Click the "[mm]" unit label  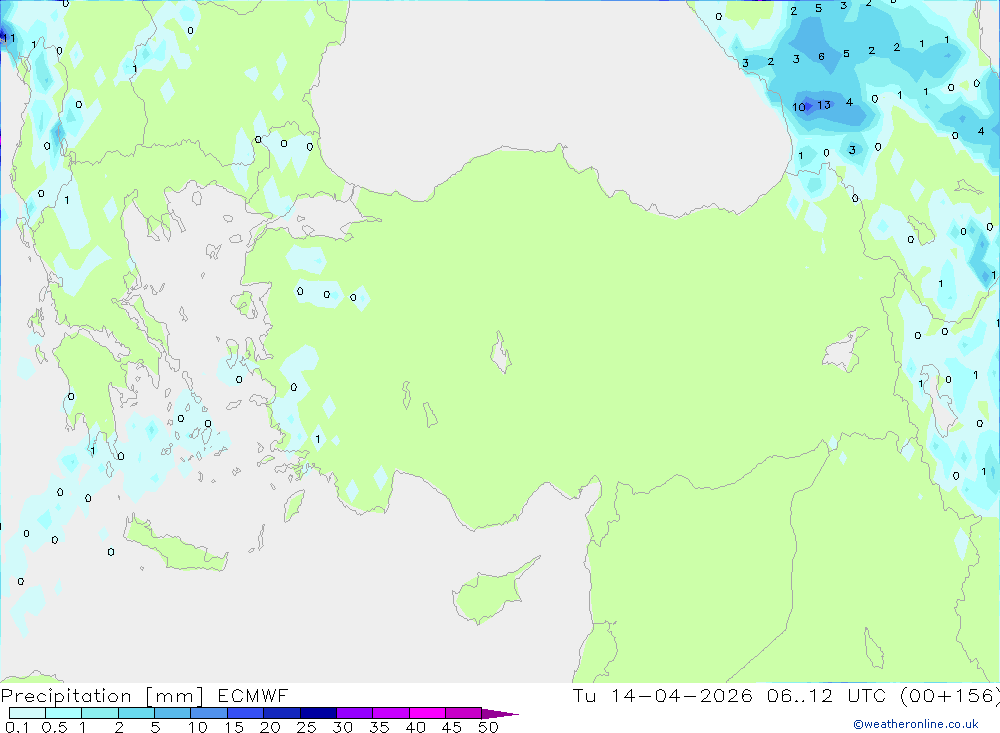pyautogui.click(x=175, y=696)
